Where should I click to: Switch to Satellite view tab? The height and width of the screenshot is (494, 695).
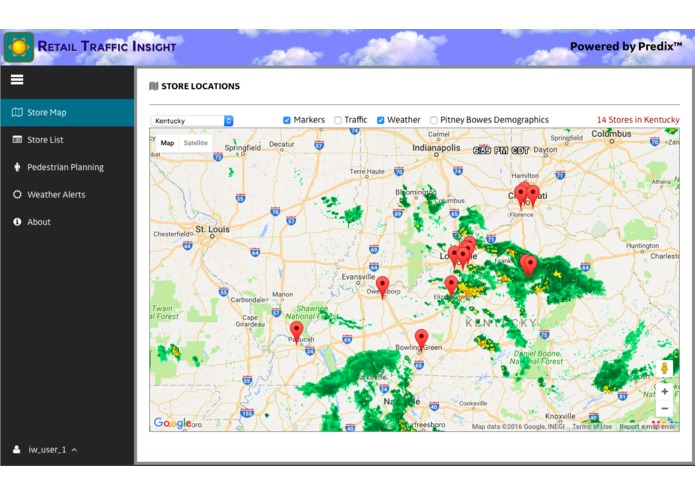(x=195, y=143)
